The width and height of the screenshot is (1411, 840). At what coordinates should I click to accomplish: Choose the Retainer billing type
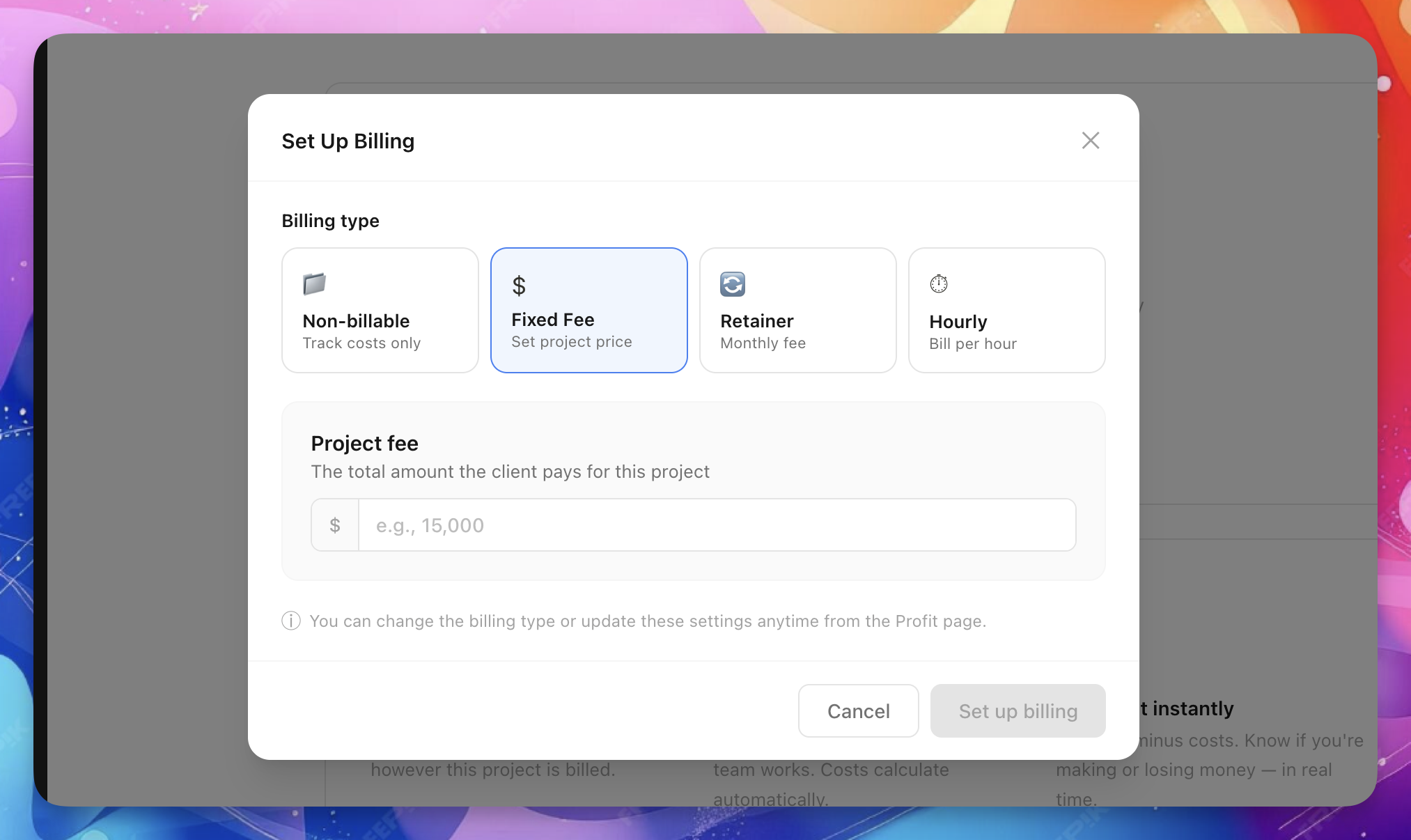click(798, 311)
